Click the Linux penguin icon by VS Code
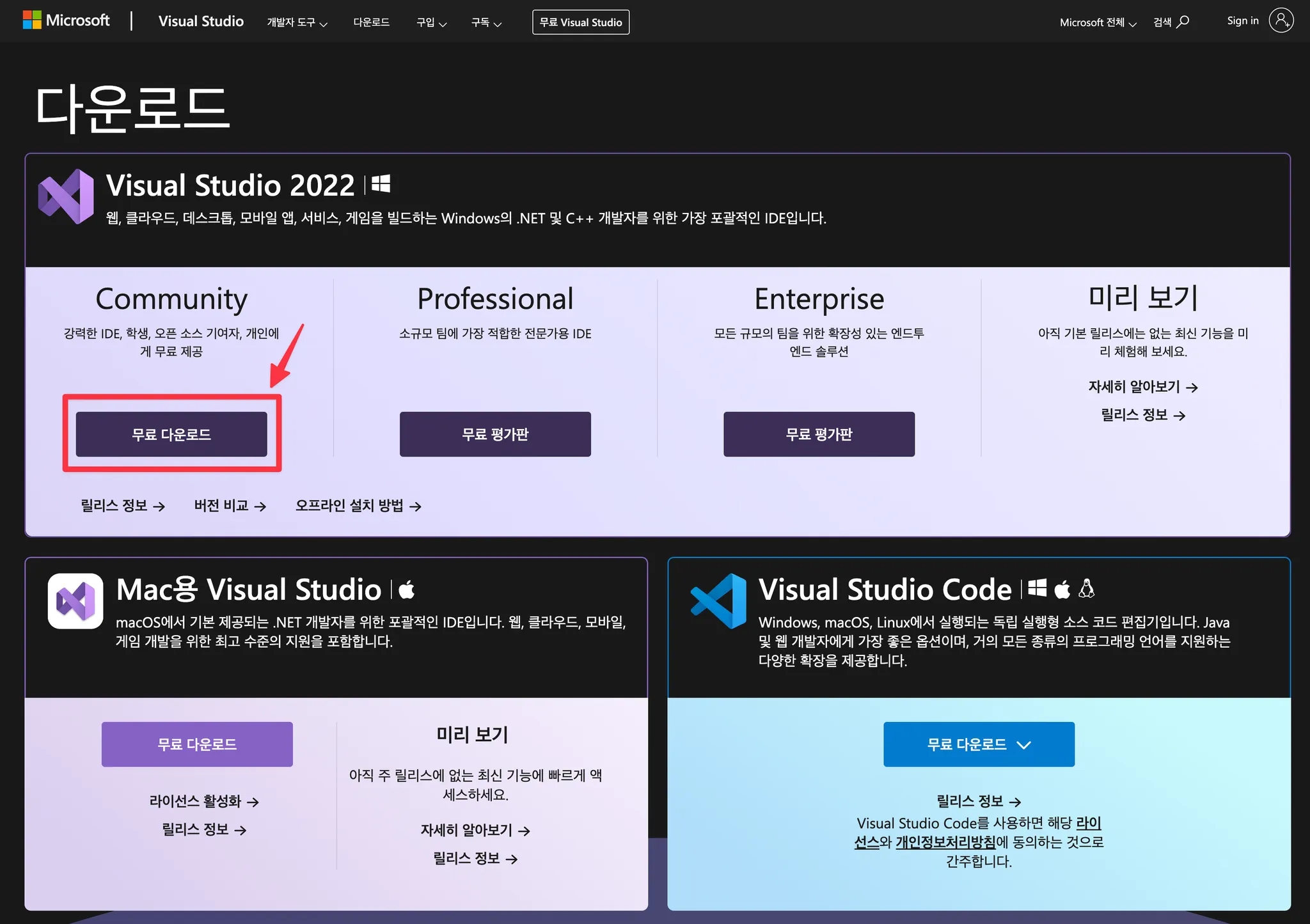Viewport: 1310px width, 924px height. (1086, 588)
